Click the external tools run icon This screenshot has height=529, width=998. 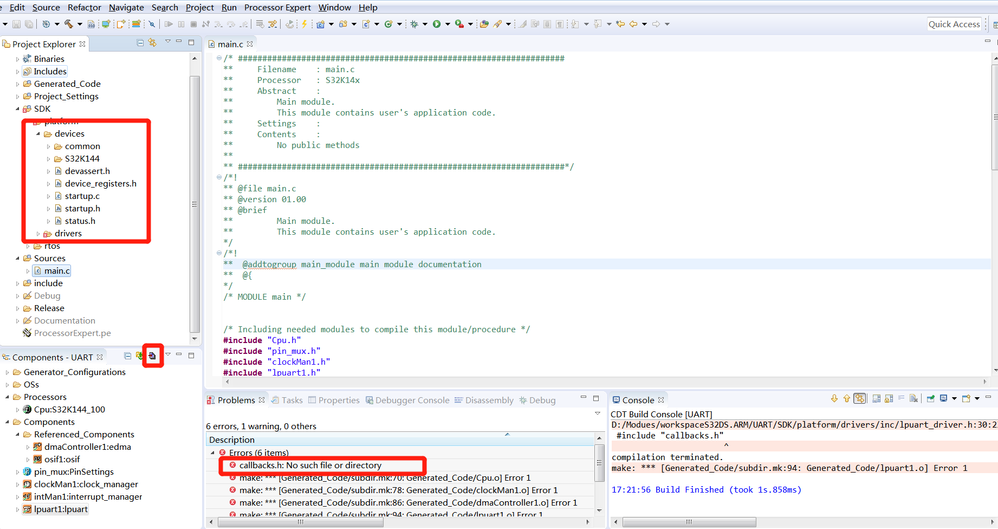pos(460,24)
